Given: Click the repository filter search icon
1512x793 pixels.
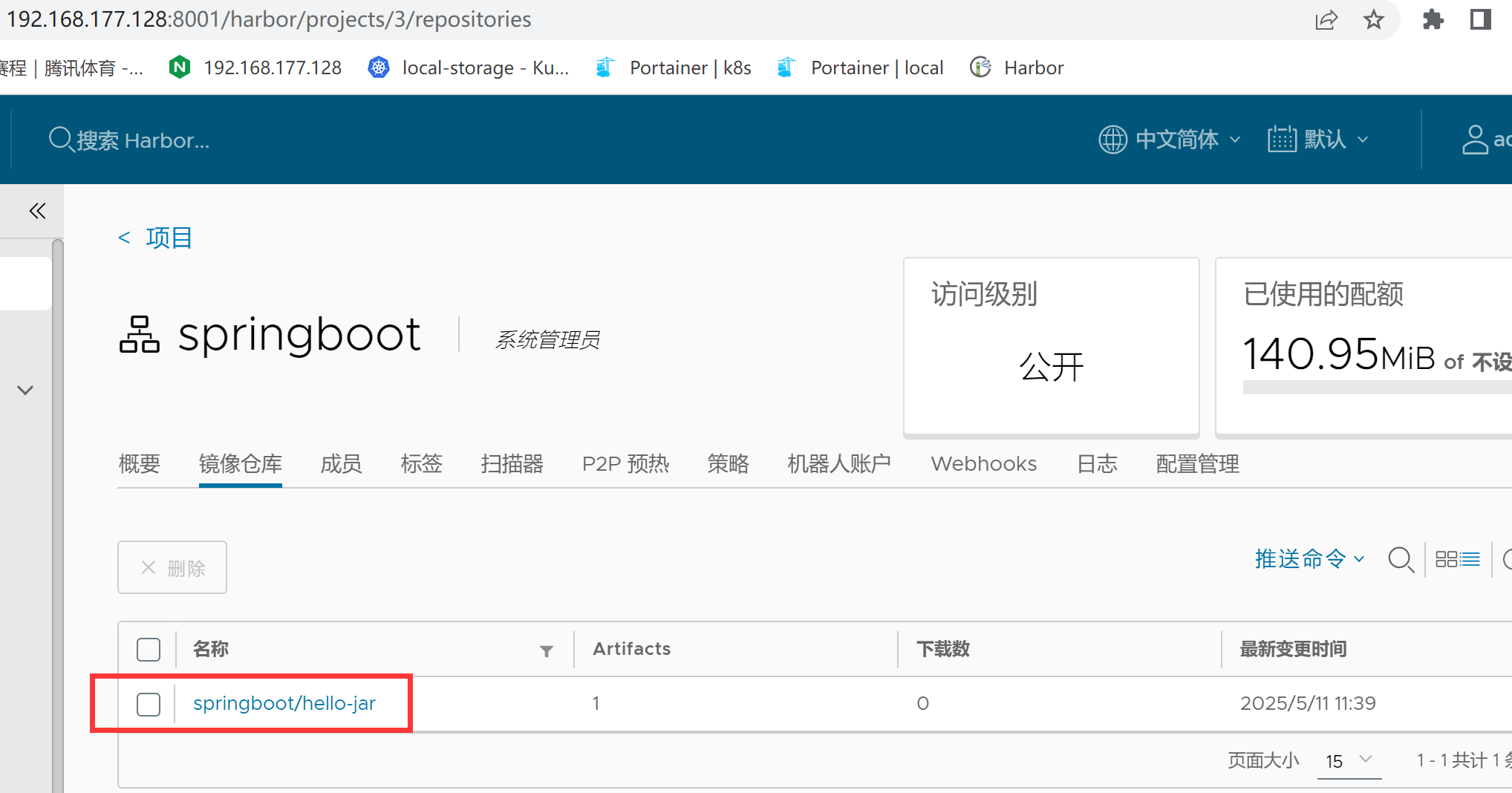Looking at the screenshot, I should coord(1401,559).
